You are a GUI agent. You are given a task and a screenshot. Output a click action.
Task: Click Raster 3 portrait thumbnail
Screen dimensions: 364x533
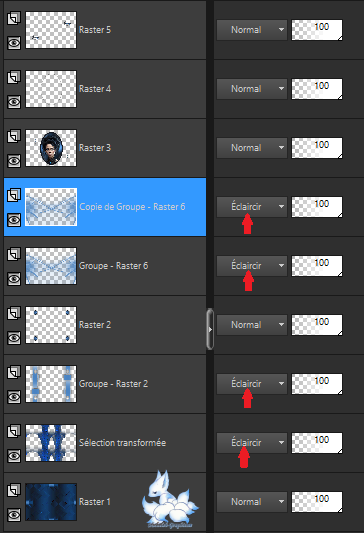51,148
